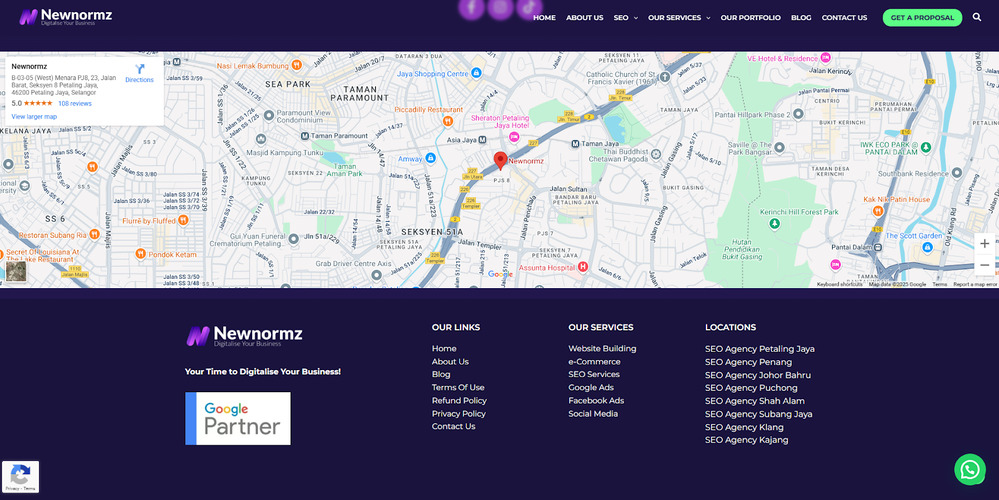This screenshot has width=999, height=500.
Task: Click the Piccadilly Restaurant map icon
Action: [x=447, y=120]
